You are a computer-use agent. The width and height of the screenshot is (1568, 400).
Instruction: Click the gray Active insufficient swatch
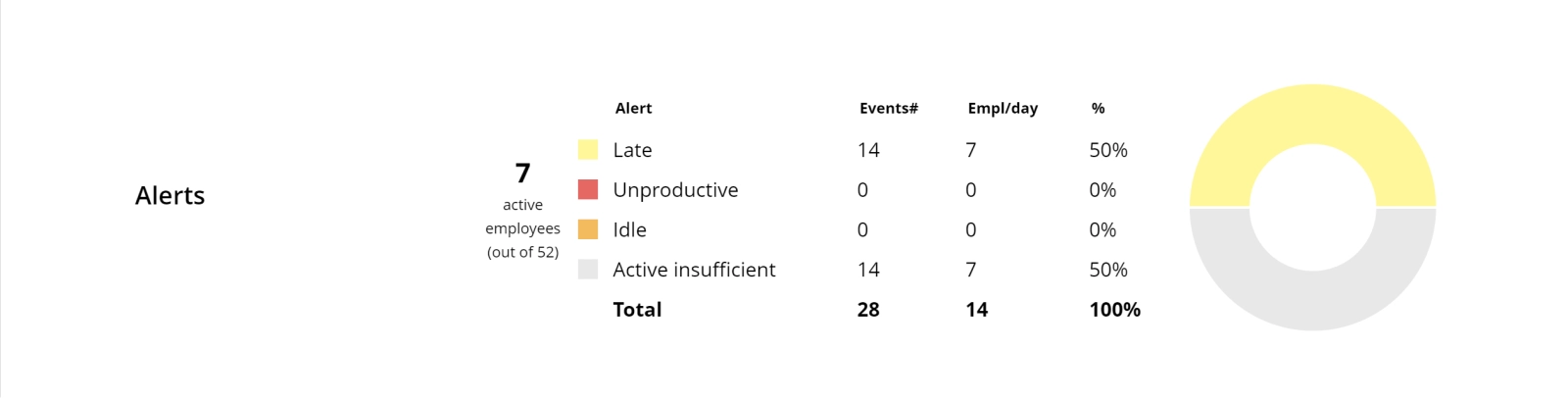click(x=588, y=270)
